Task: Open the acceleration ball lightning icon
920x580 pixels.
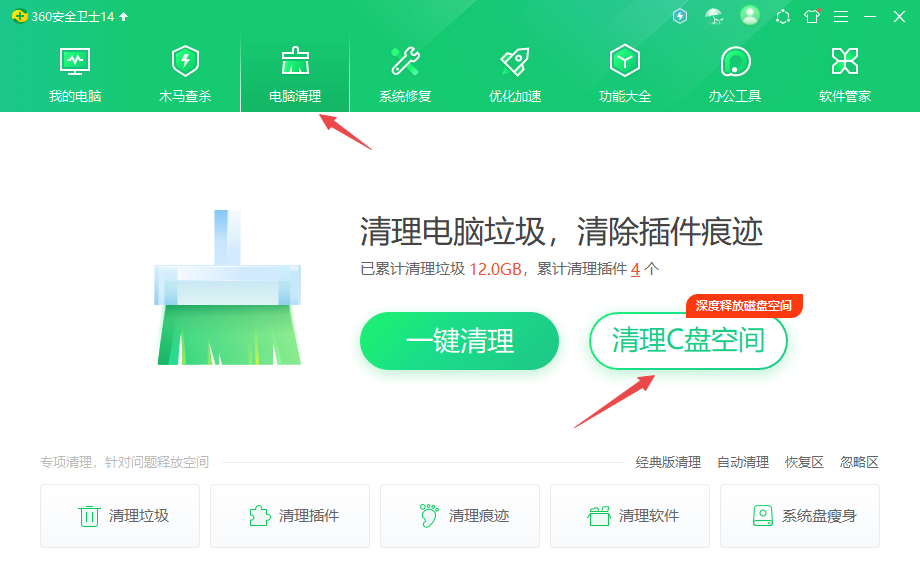Action: 680,16
